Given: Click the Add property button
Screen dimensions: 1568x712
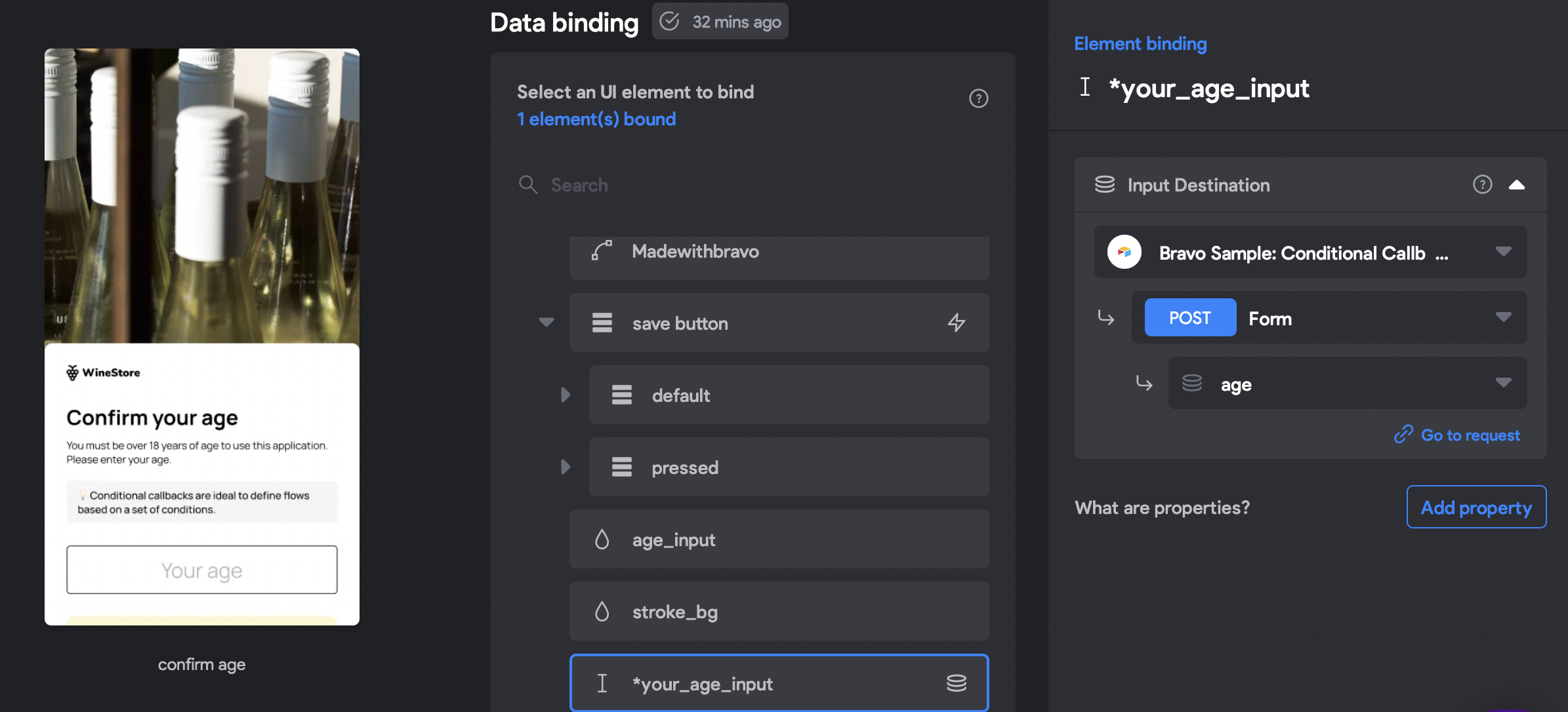Looking at the screenshot, I should [1476, 507].
